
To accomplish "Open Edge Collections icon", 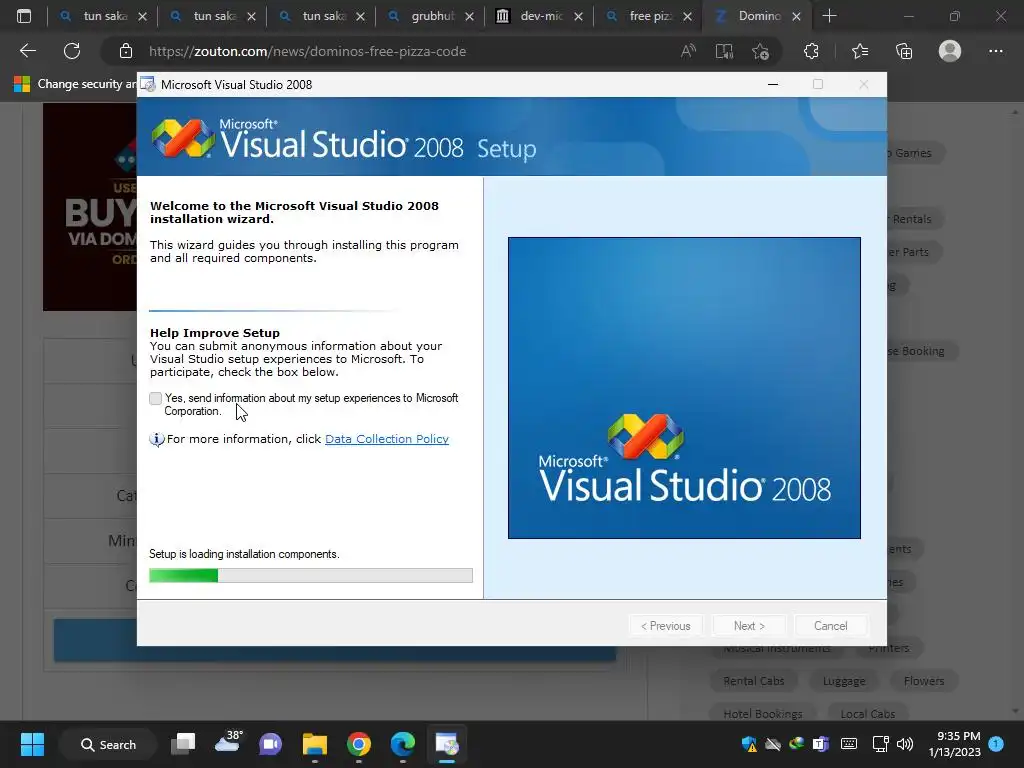I will 904,51.
